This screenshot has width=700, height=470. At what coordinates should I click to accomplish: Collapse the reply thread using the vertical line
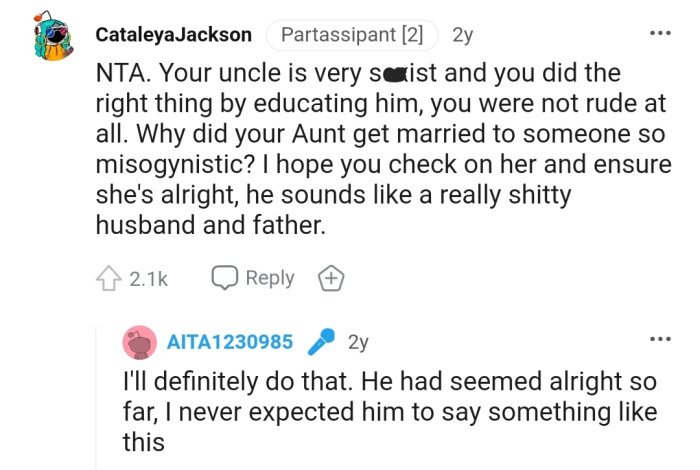pos(97,400)
